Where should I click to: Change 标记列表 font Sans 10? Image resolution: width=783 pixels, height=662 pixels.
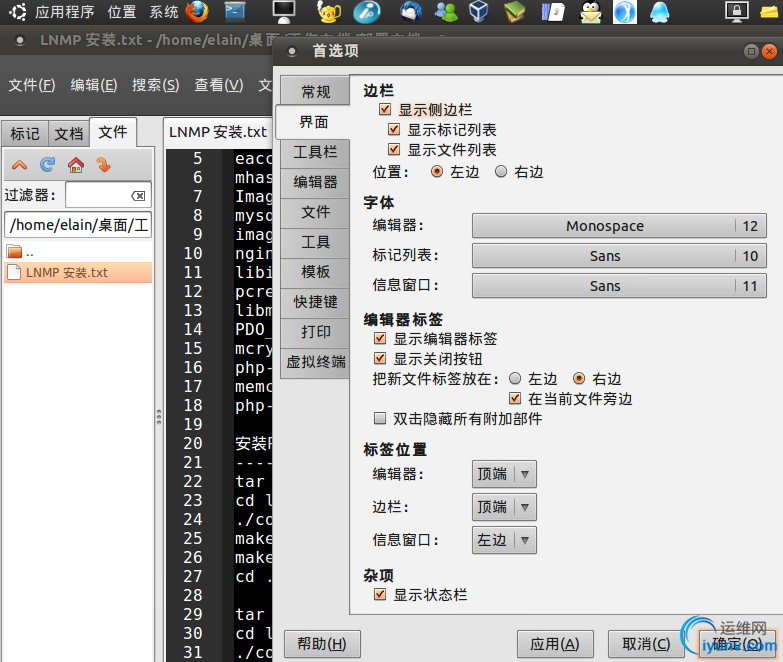coord(619,256)
